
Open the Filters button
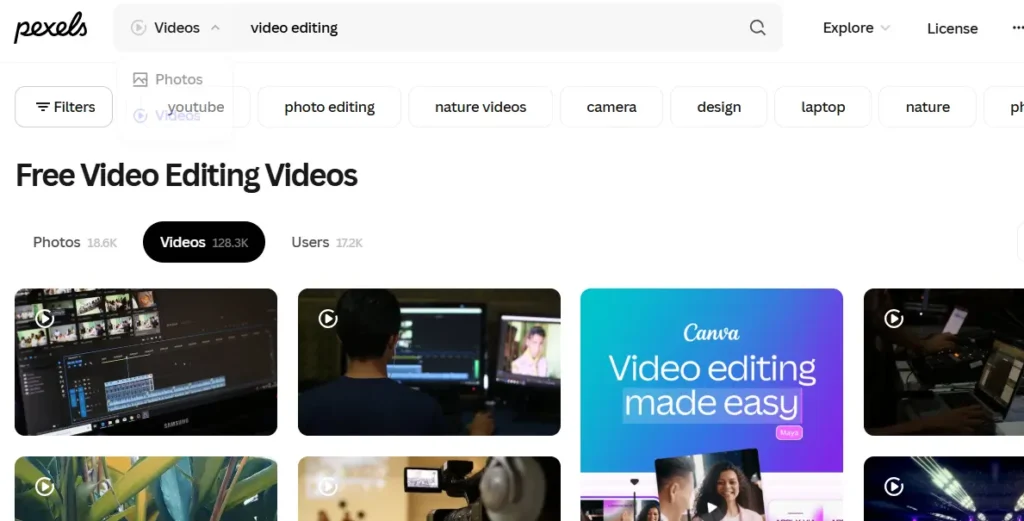[64, 106]
